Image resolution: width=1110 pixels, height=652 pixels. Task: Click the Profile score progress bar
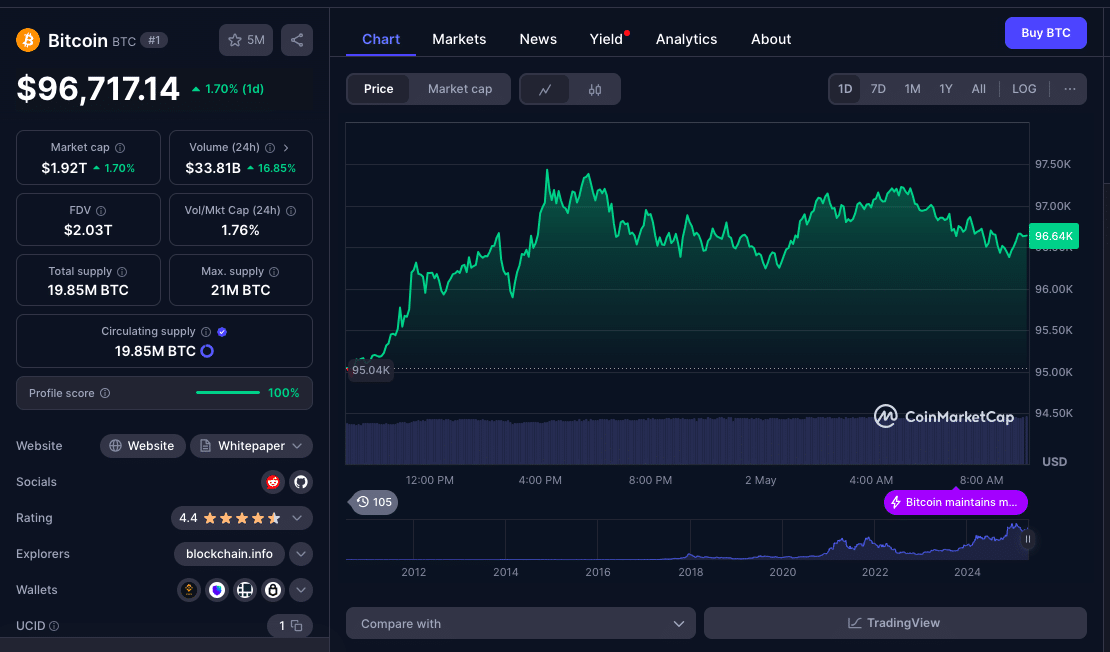coord(228,393)
